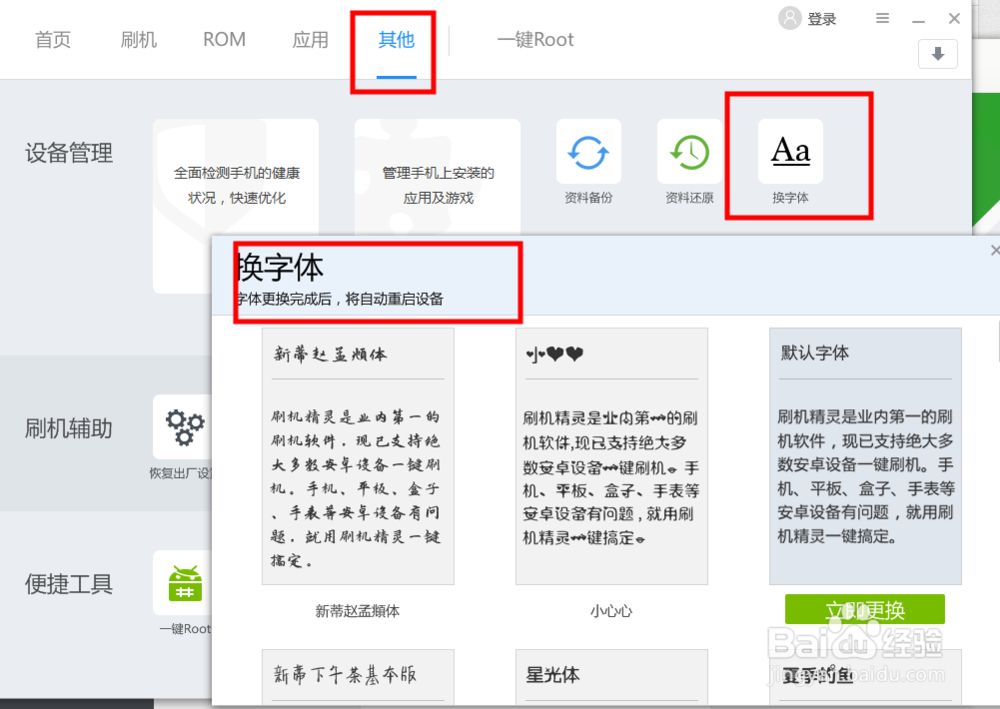Click the 登录 login link
1000x709 pixels.
pyautogui.click(x=821, y=19)
